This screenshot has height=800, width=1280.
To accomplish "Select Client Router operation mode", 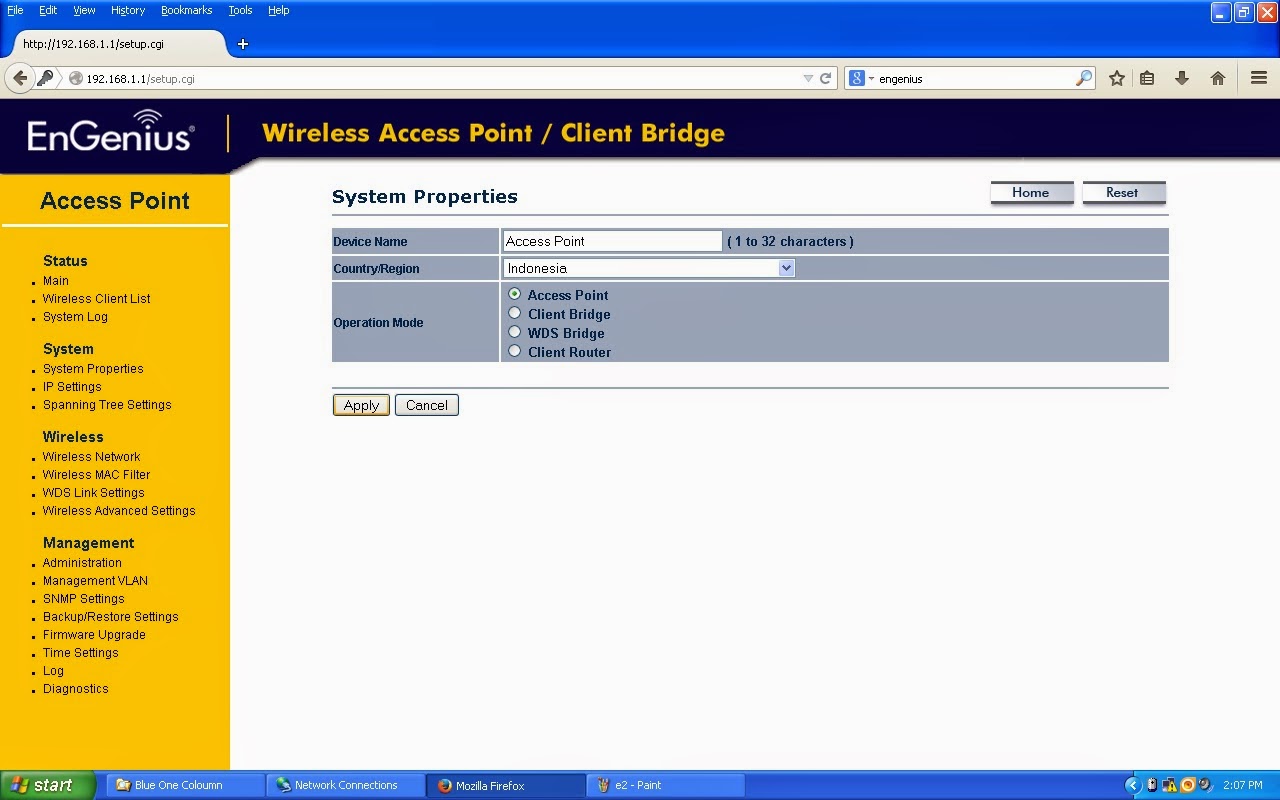I will 515,351.
